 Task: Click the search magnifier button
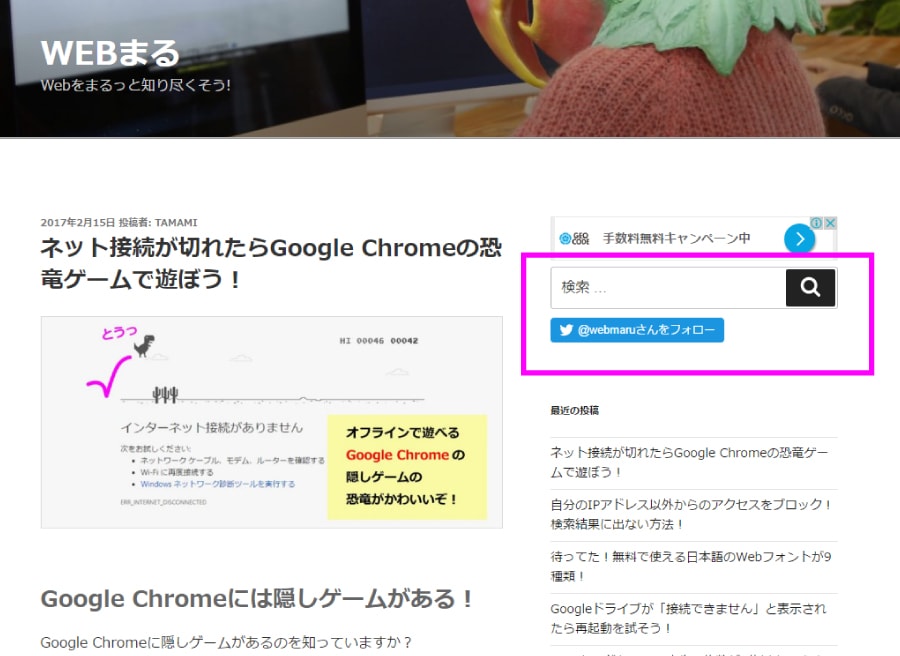tap(810, 288)
